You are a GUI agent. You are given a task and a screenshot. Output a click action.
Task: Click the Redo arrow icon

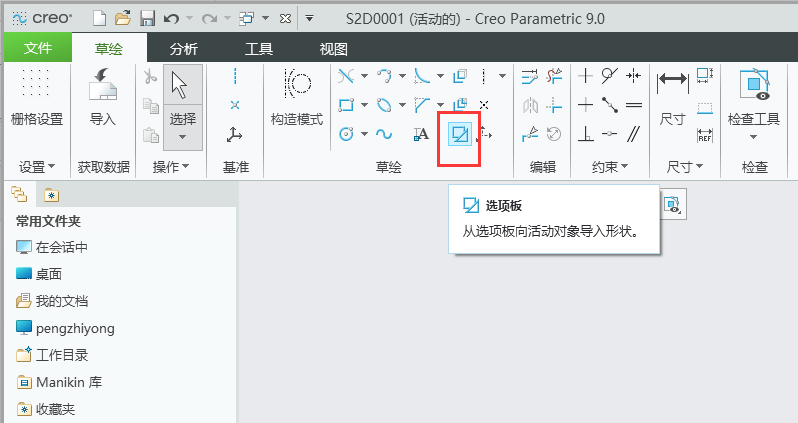coord(209,19)
